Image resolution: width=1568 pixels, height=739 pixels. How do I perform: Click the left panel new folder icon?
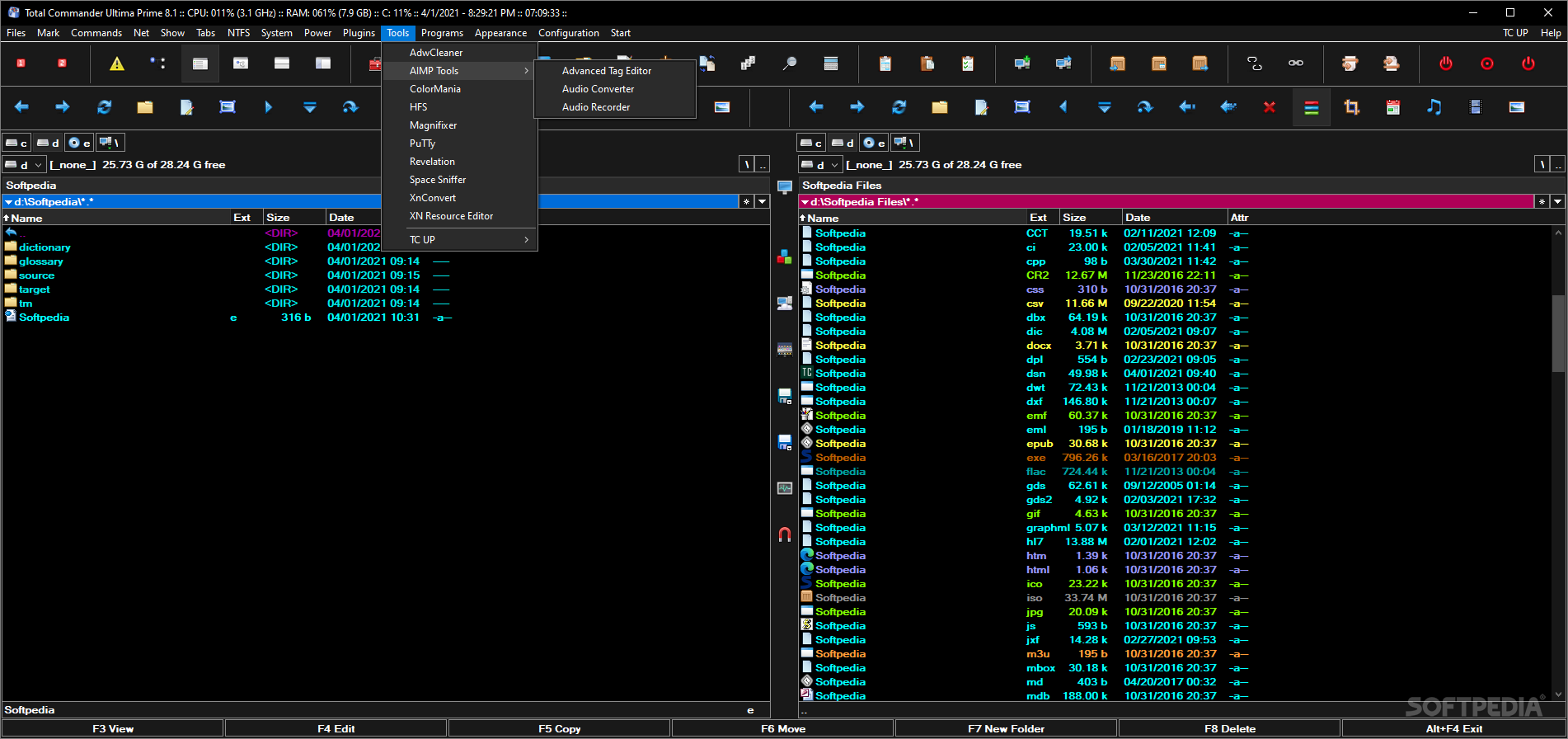tap(145, 107)
